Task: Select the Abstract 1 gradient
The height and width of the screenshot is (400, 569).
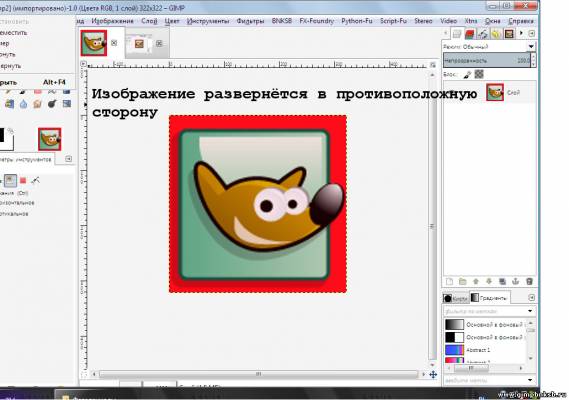Action: click(x=484, y=350)
